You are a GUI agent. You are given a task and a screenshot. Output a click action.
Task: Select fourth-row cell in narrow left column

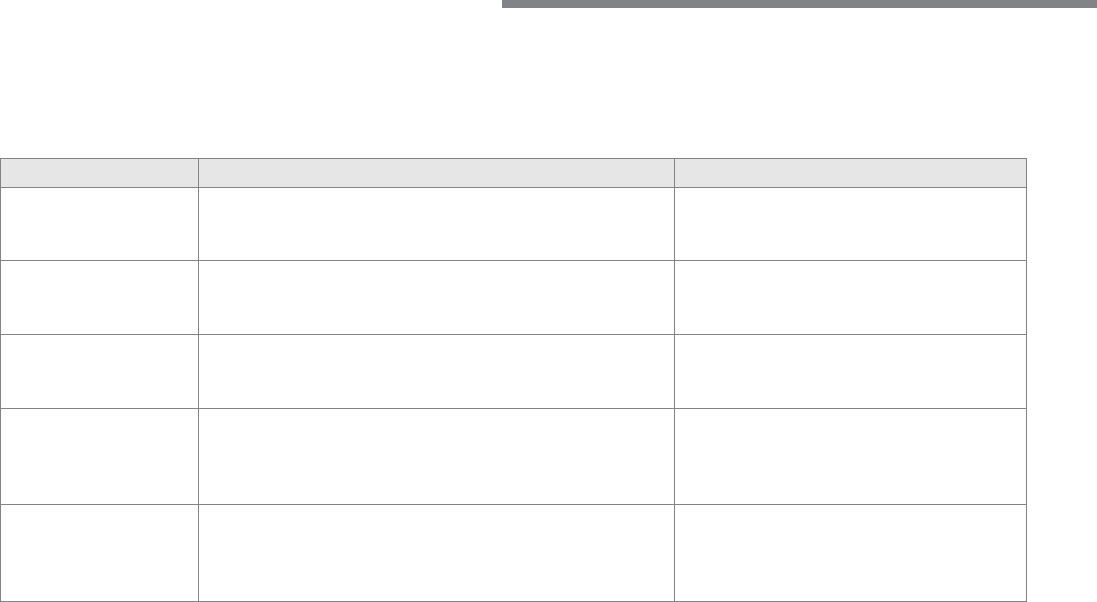[99, 456]
